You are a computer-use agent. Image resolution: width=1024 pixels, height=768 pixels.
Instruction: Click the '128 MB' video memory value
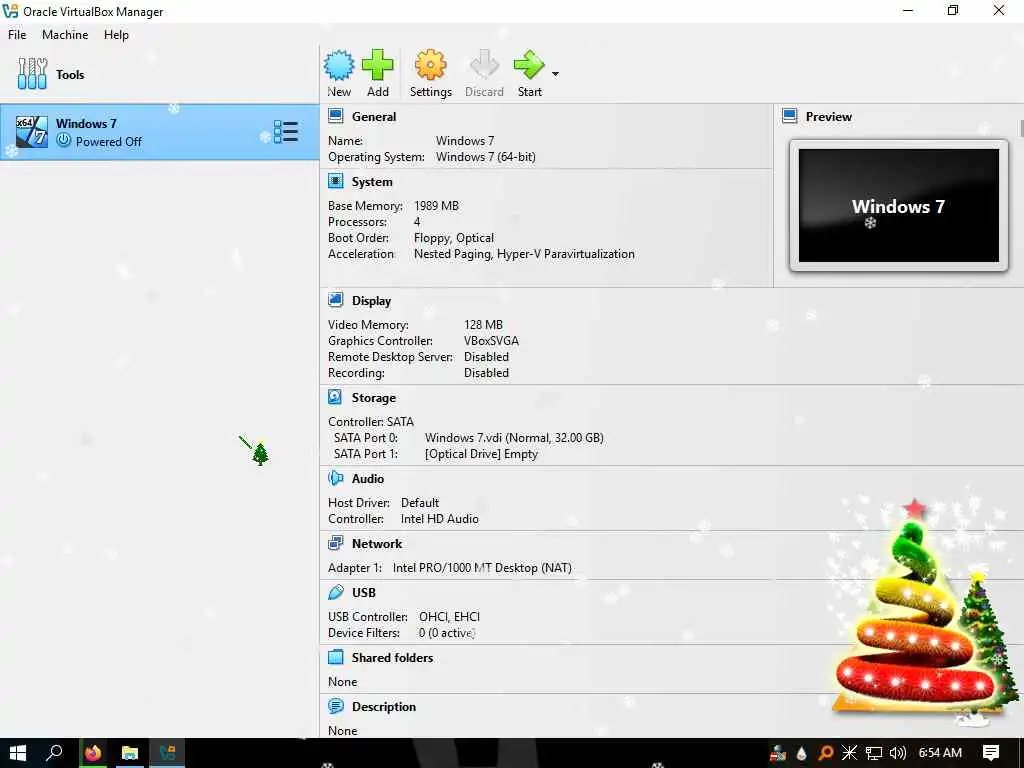483,325
